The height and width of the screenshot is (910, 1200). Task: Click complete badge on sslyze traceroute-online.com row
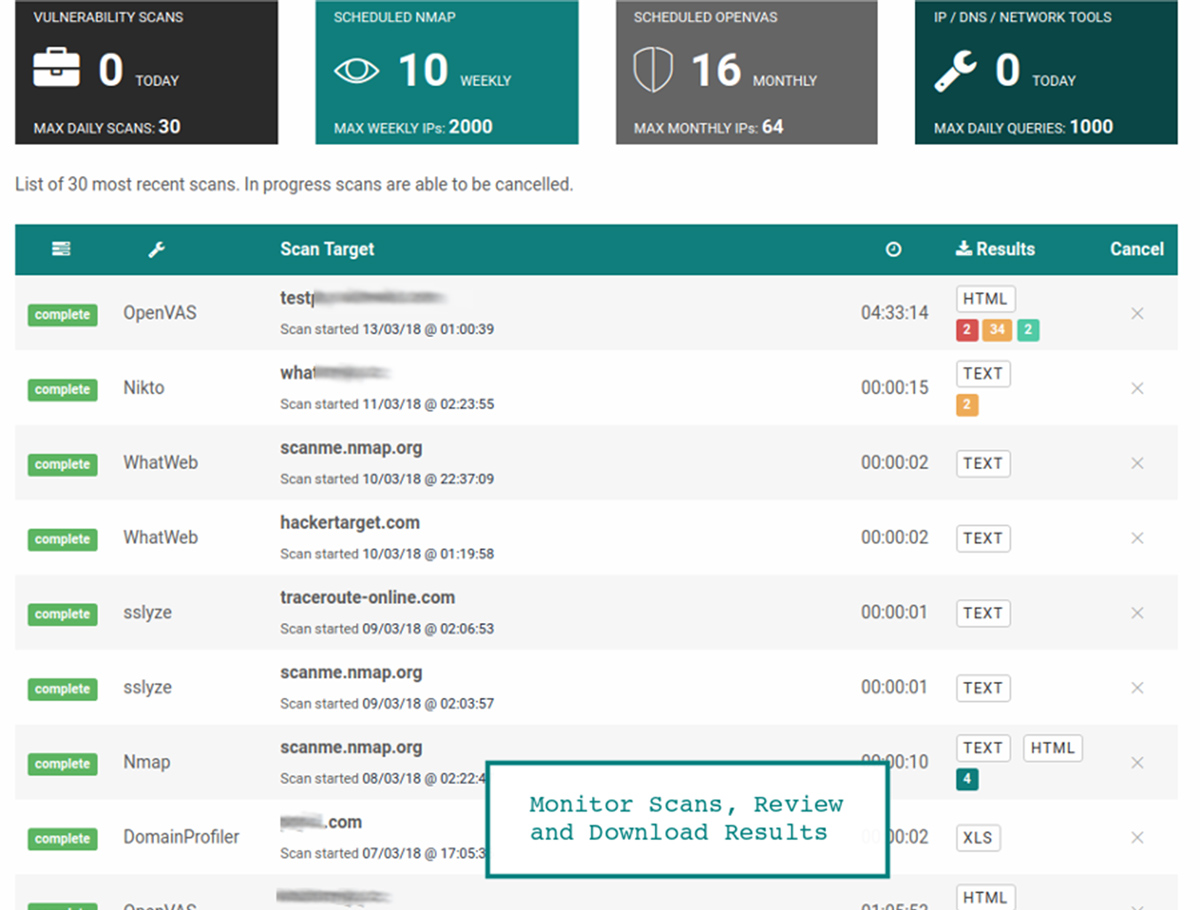point(62,614)
